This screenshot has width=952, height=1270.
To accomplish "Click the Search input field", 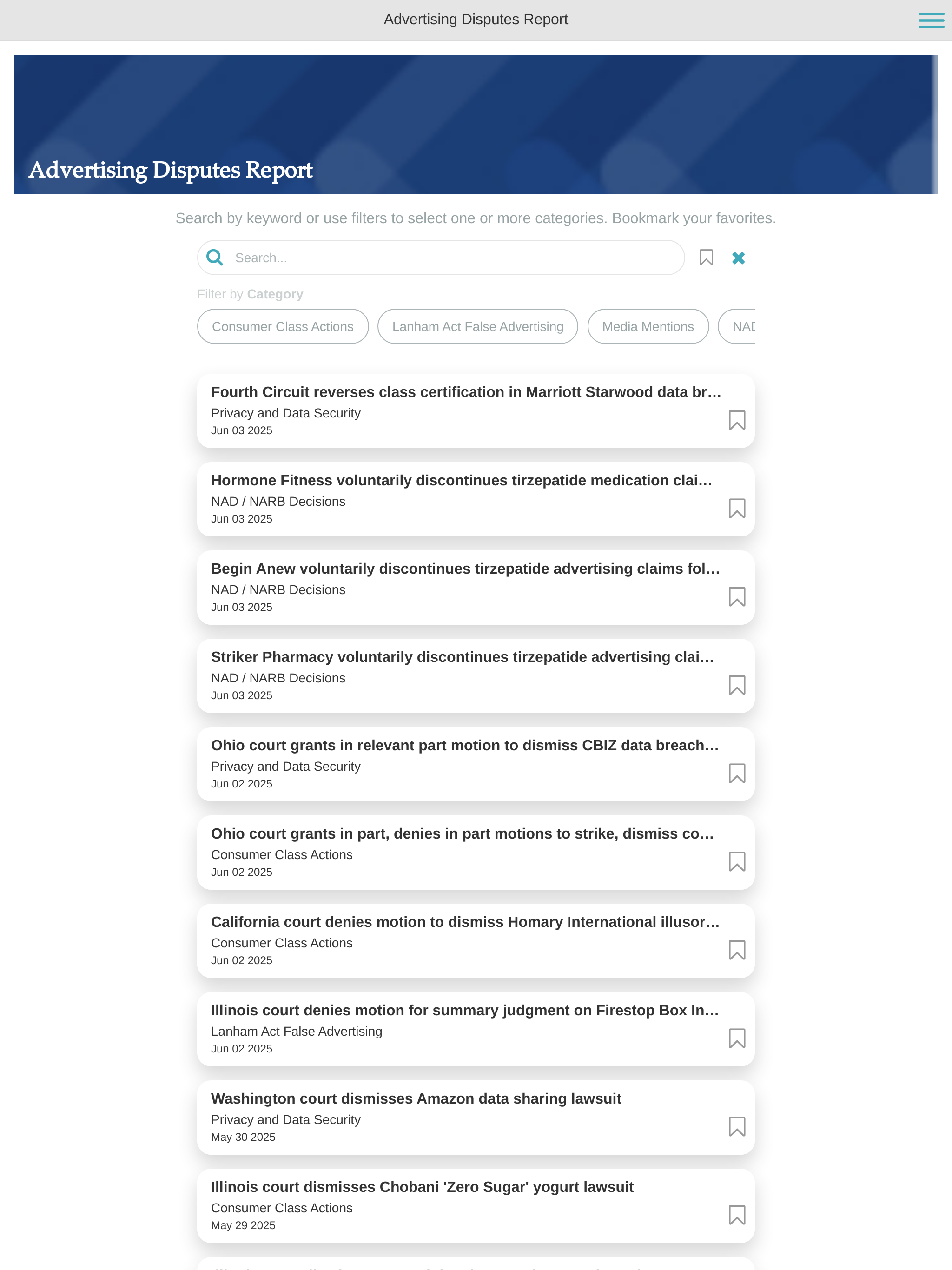I will pyautogui.click(x=441, y=257).
